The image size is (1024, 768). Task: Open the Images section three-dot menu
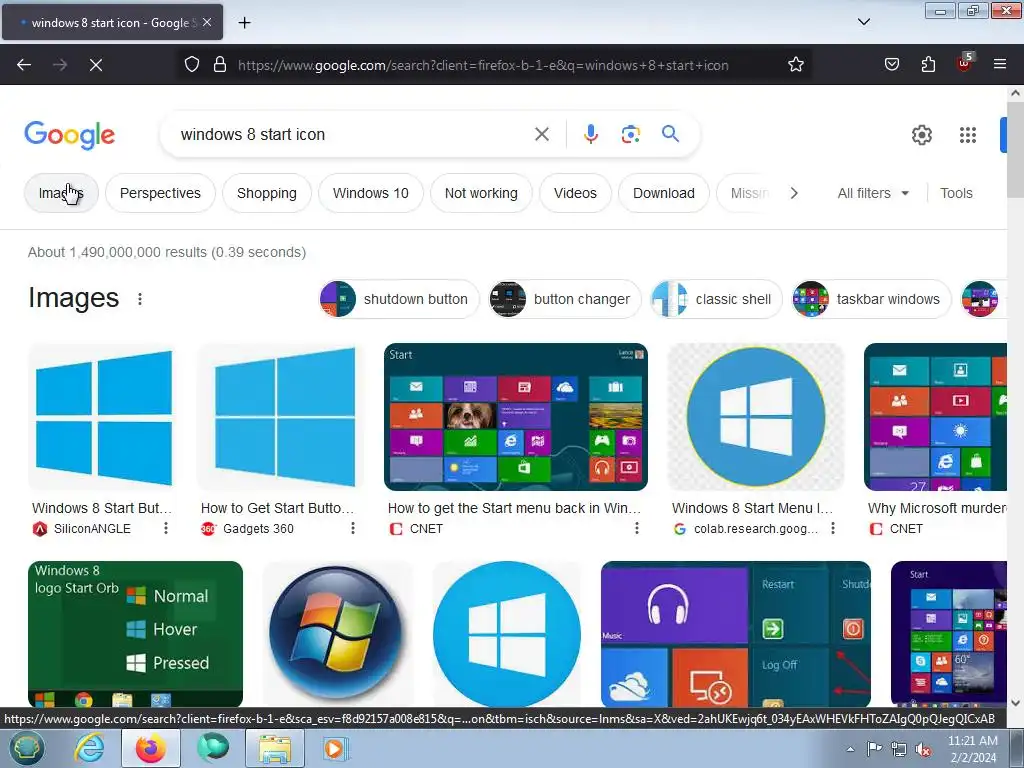tap(140, 299)
